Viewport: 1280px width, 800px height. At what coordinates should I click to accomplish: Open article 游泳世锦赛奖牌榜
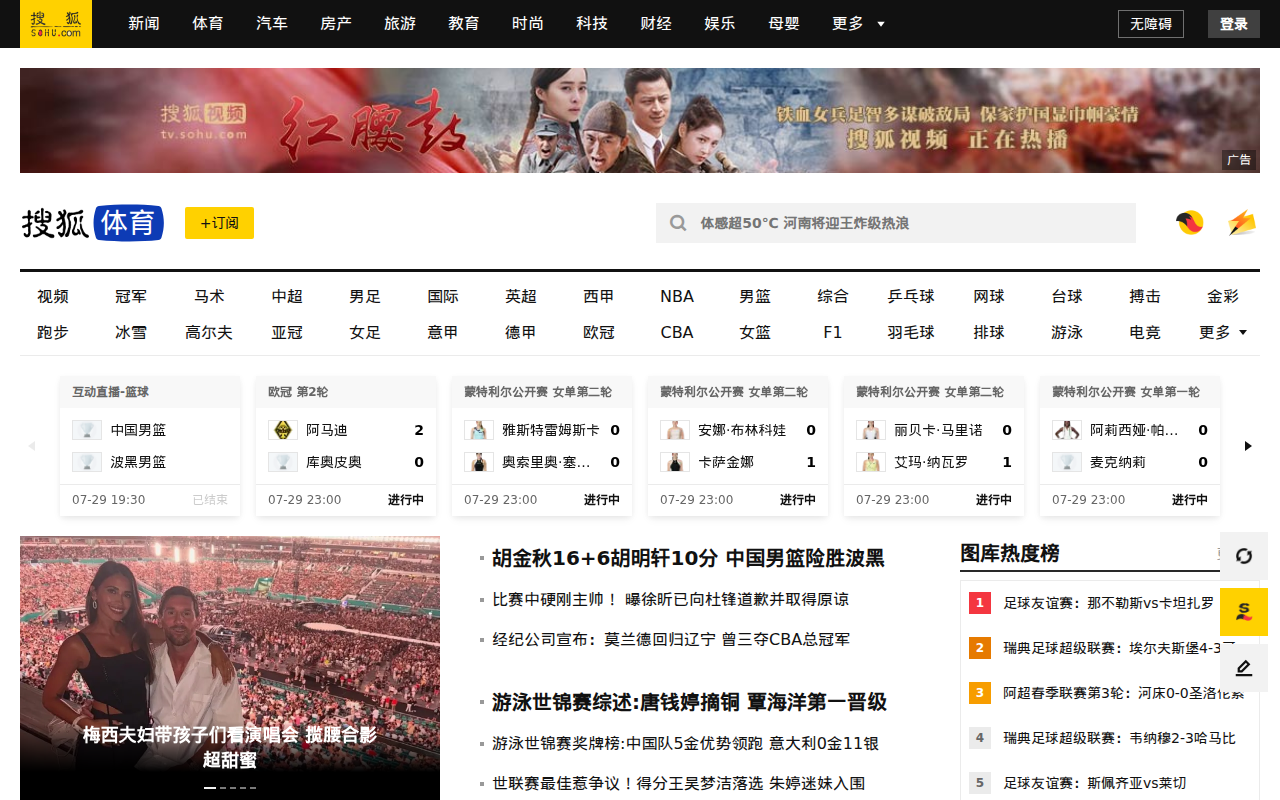685,743
